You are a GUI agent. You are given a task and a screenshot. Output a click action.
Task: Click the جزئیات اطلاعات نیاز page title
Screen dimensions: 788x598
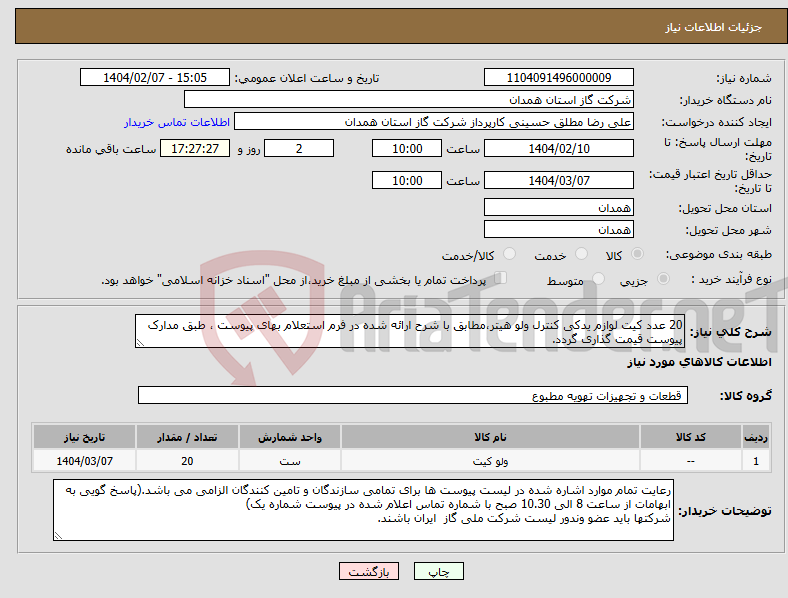pyautogui.click(x=714, y=27)
